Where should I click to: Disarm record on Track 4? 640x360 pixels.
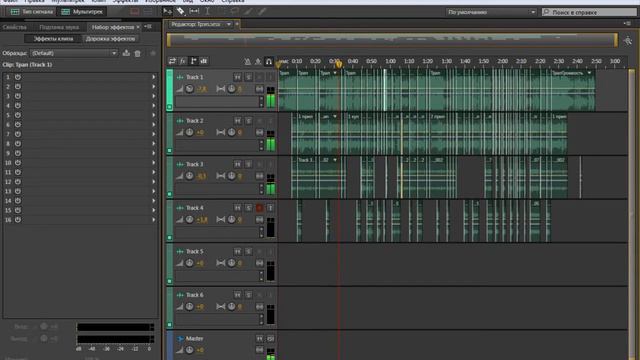pyautogui.click(x=259, y=208)
